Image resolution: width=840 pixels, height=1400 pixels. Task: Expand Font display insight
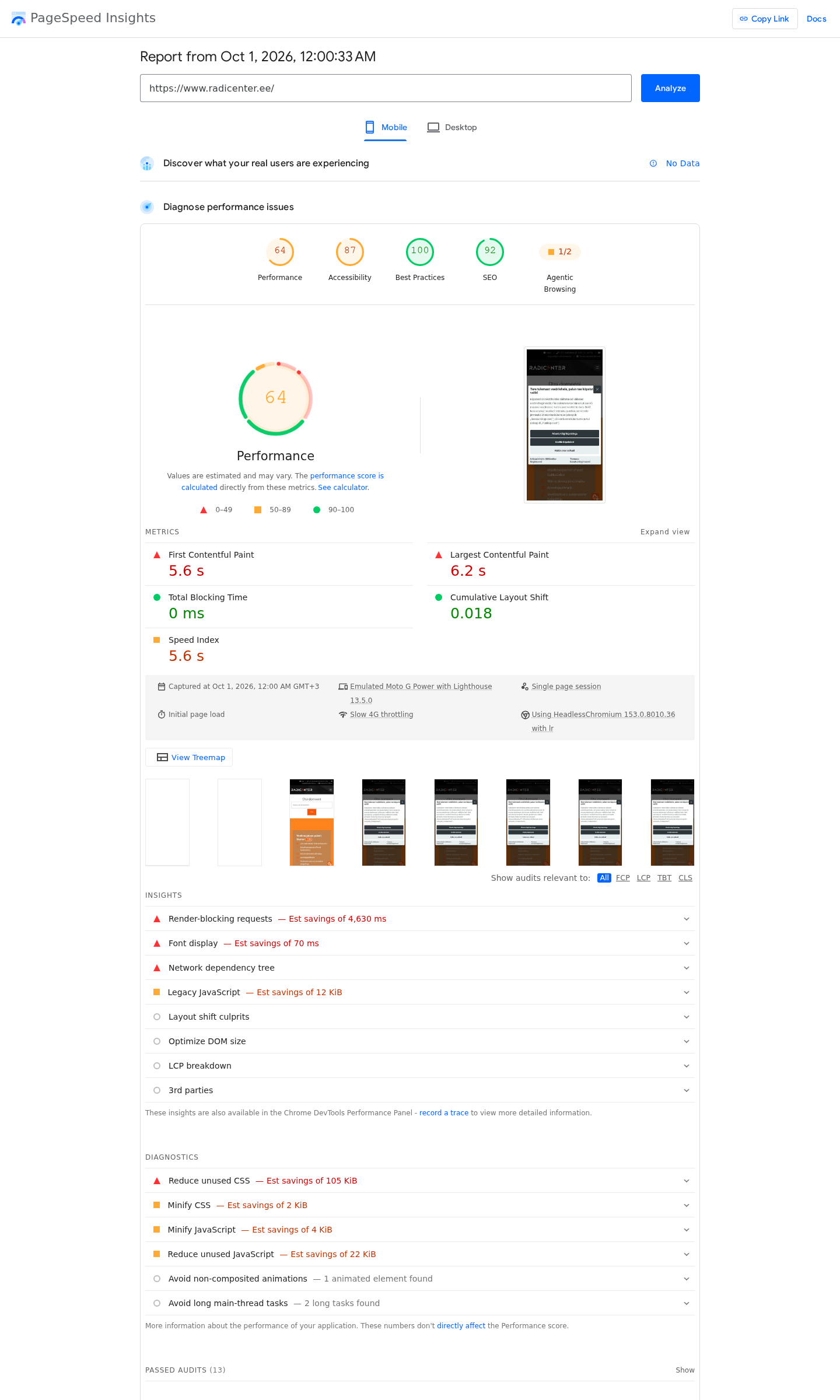point(420,943)
